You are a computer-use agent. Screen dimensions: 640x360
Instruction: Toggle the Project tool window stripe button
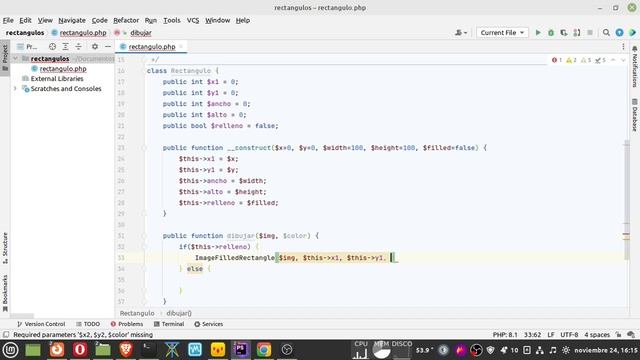pos(5,58)
